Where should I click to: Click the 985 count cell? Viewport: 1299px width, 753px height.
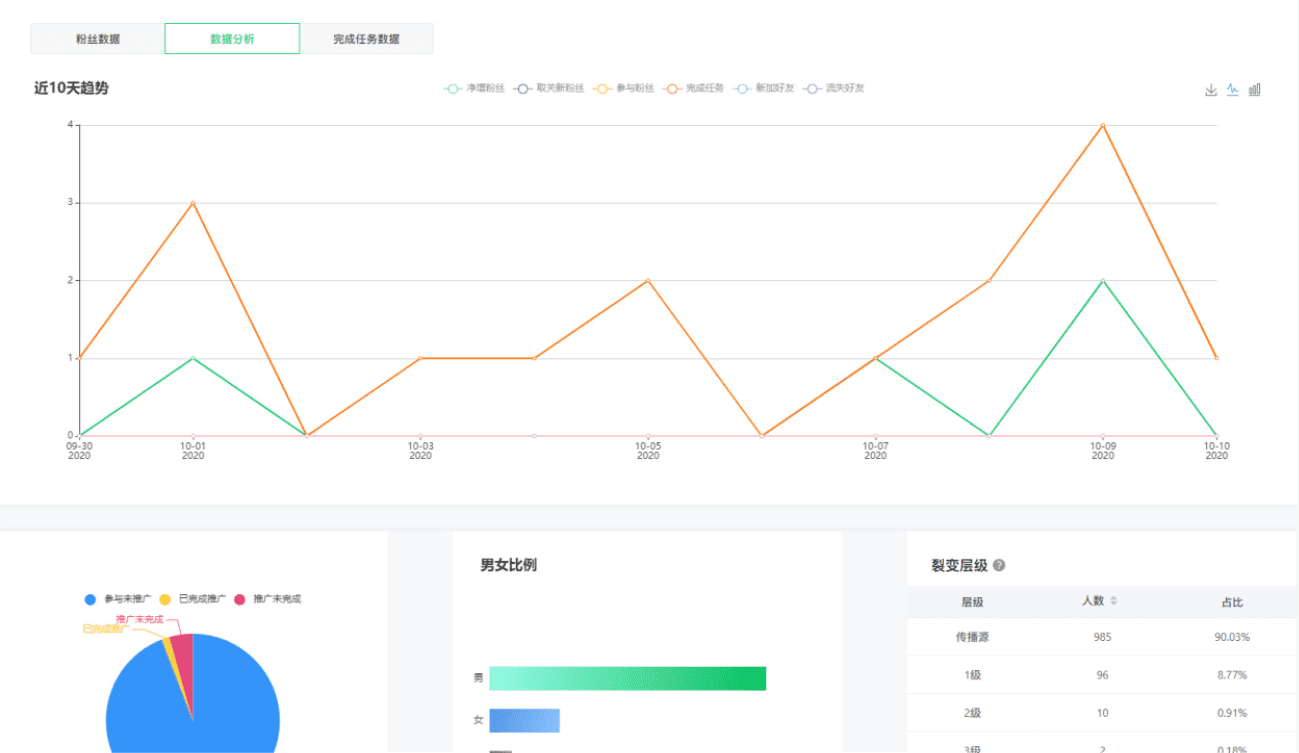coord(1102,637)
